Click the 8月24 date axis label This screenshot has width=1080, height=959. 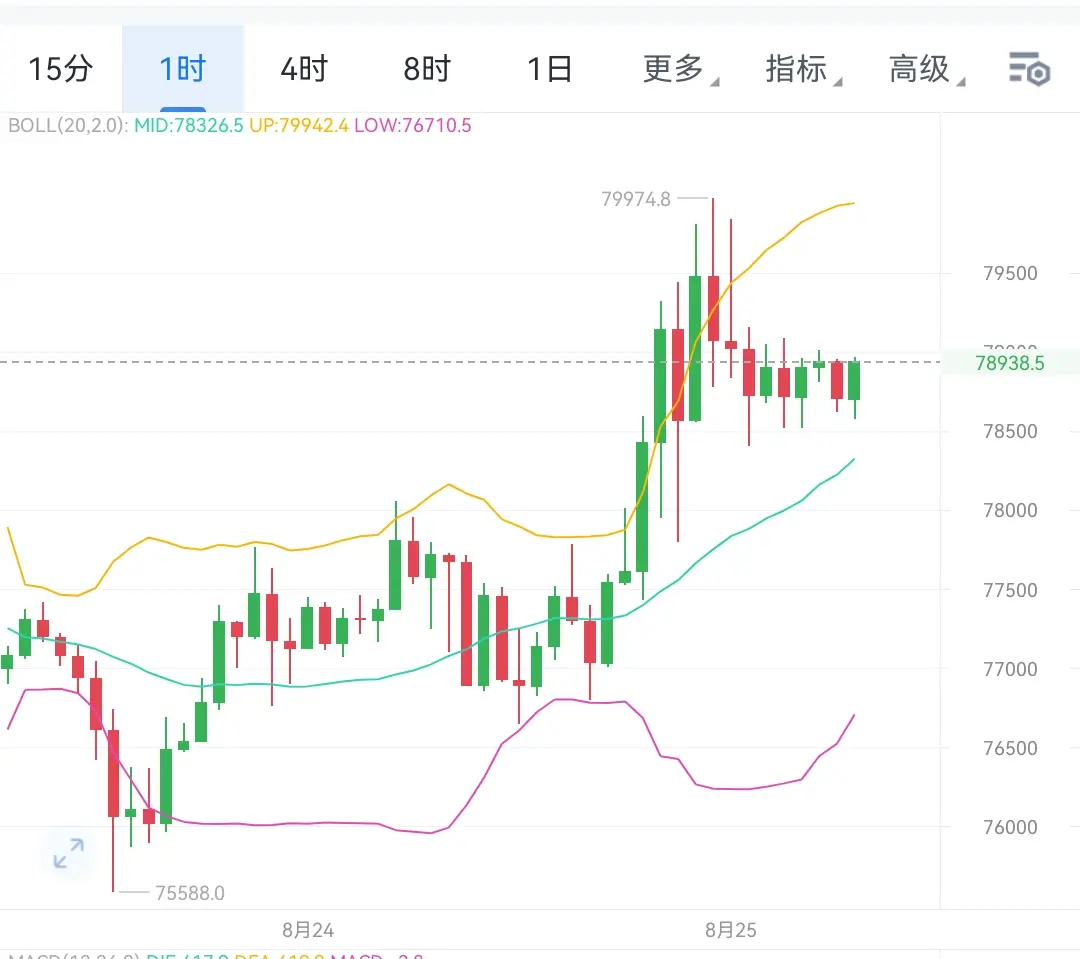308,930
